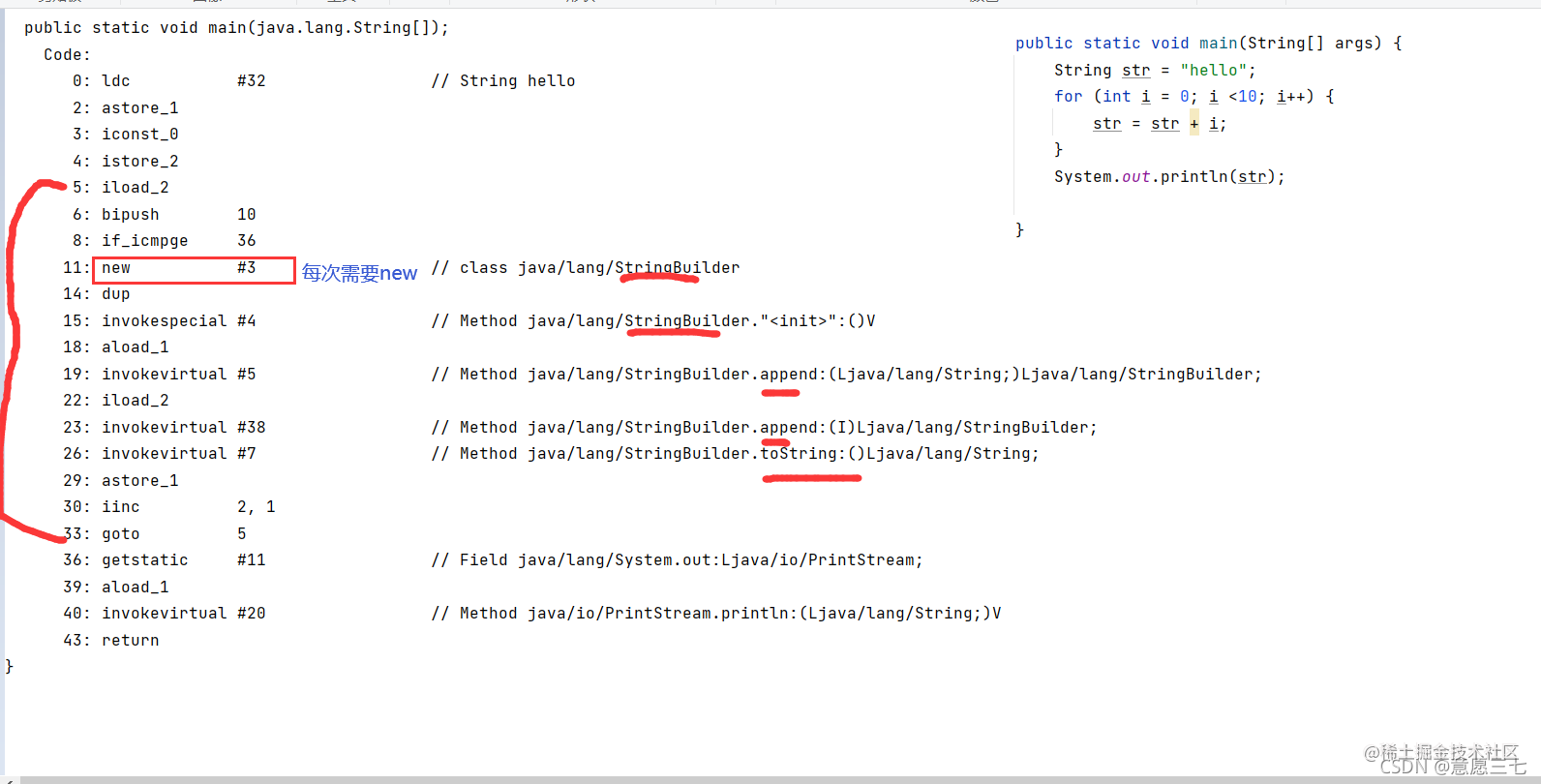
Task: Click the source line "System.out.println(str);"
Action: tap(1169, 177)
